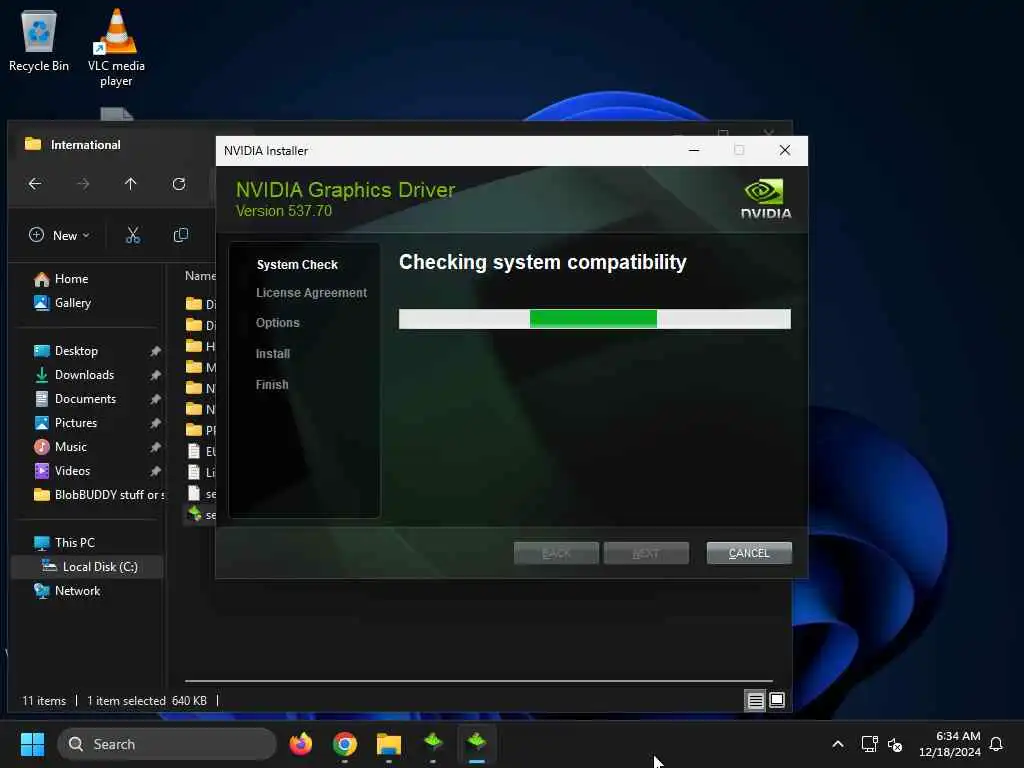Click the horizontal scrollbar in Explorer file list
The width and height of the screenshot is (1024, 768).
click(x=479, y=681)
